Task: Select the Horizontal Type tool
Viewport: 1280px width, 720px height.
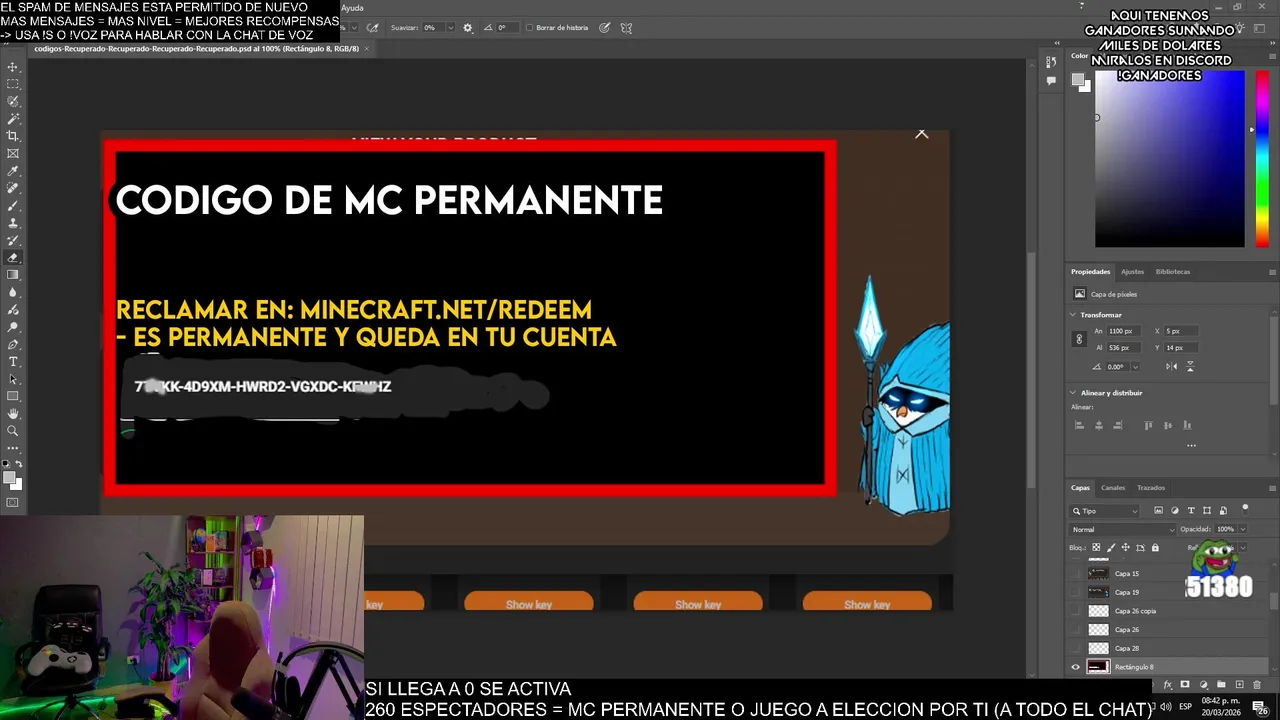Action: pyautogui.click(x=13, y=361)
